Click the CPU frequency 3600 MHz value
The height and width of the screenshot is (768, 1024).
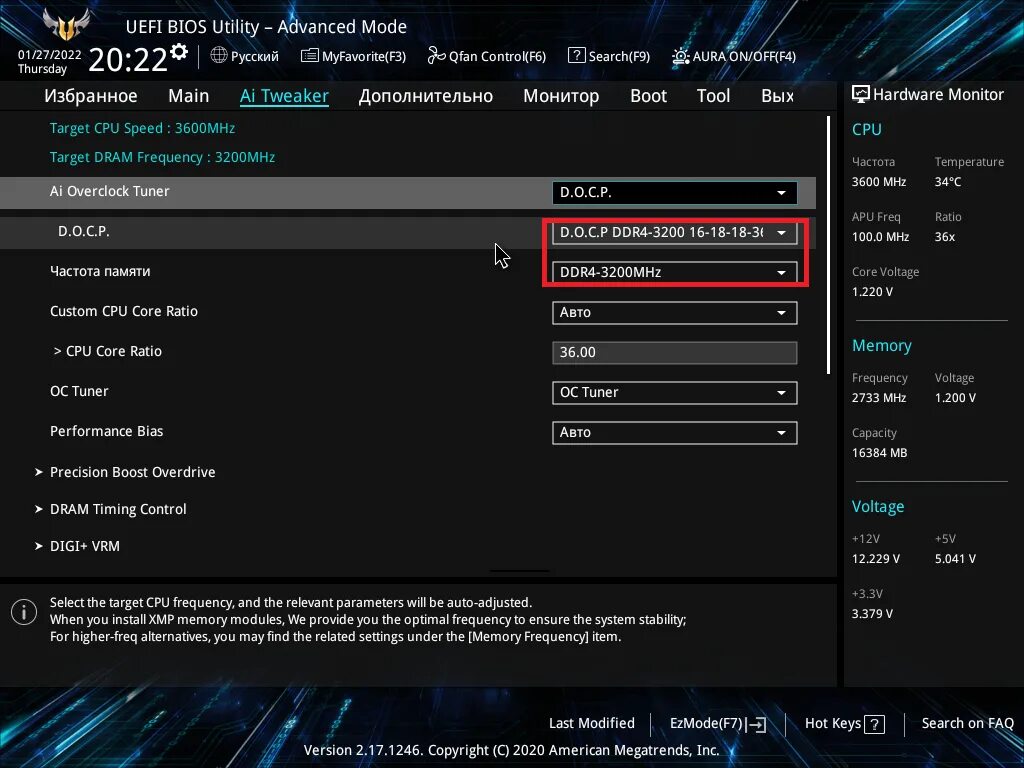879,182
